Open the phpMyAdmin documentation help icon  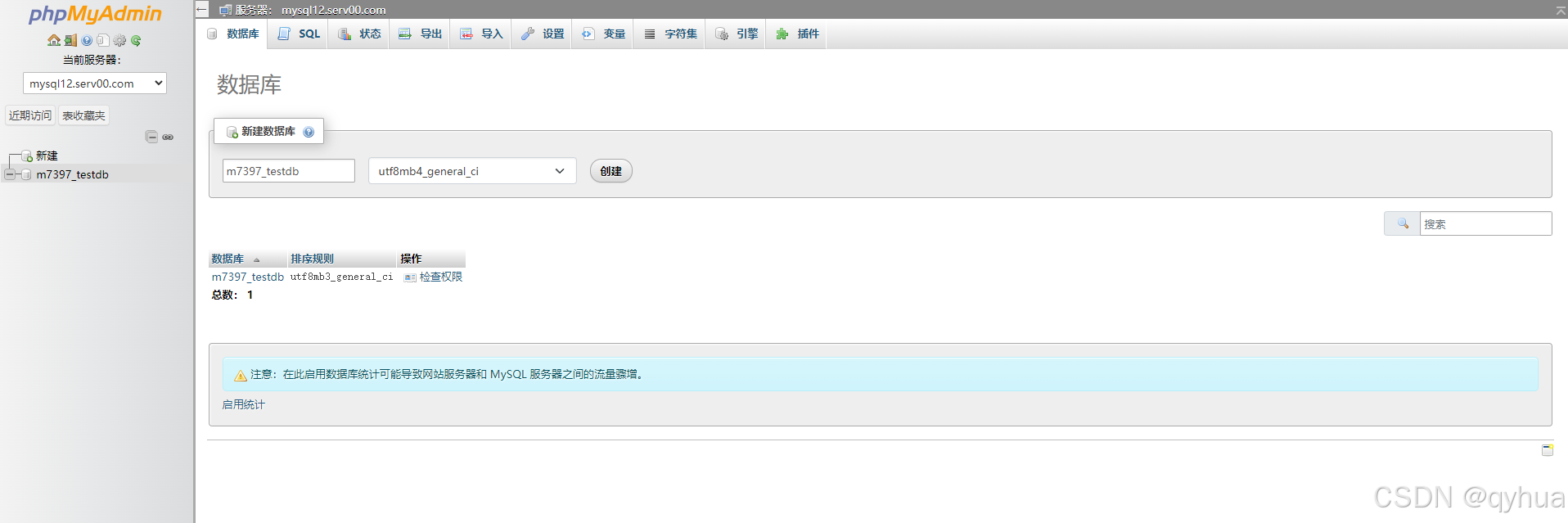pos(87,40)
